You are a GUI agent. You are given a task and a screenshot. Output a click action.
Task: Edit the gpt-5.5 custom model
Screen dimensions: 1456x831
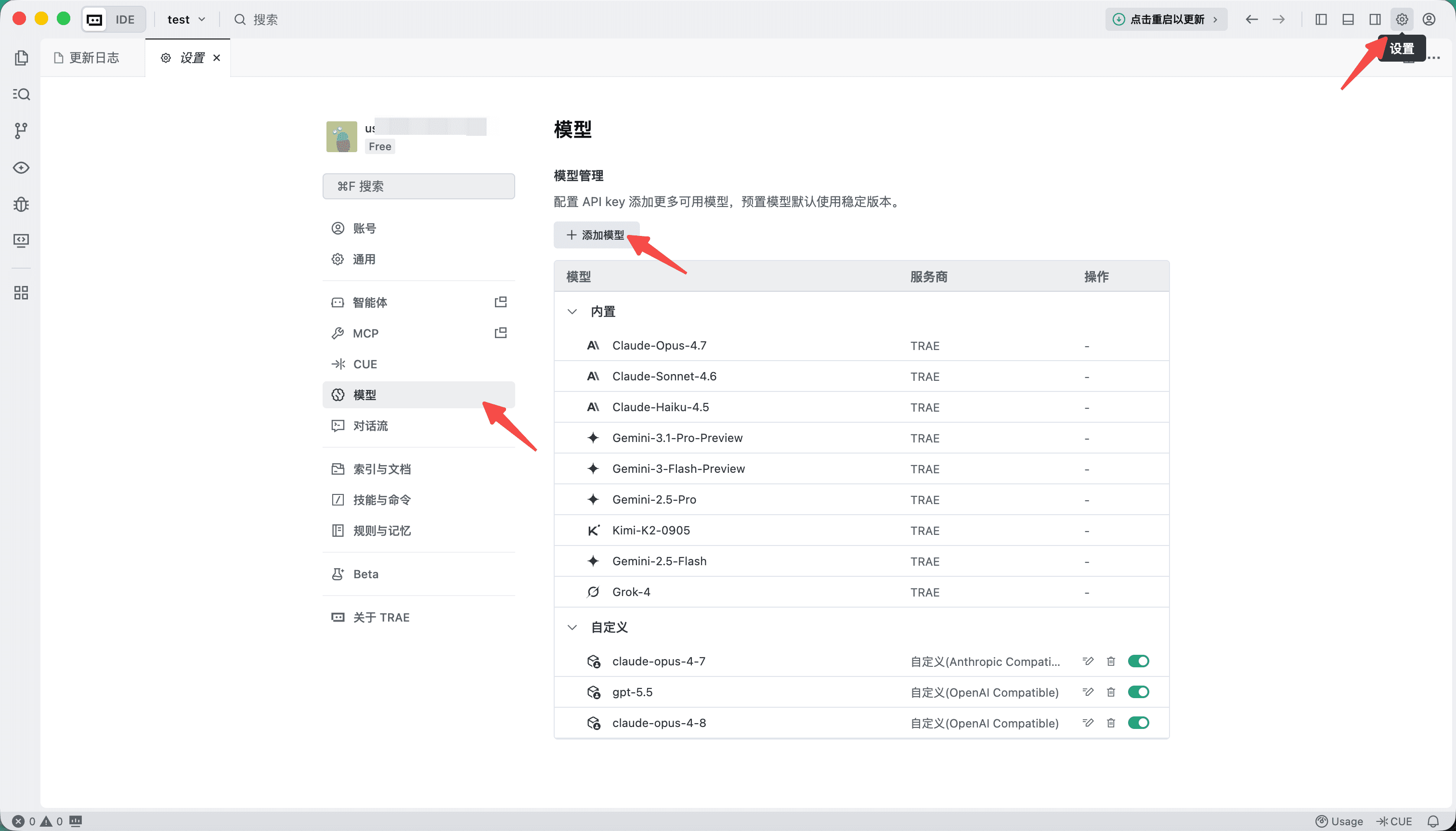tap(1088, 692)
